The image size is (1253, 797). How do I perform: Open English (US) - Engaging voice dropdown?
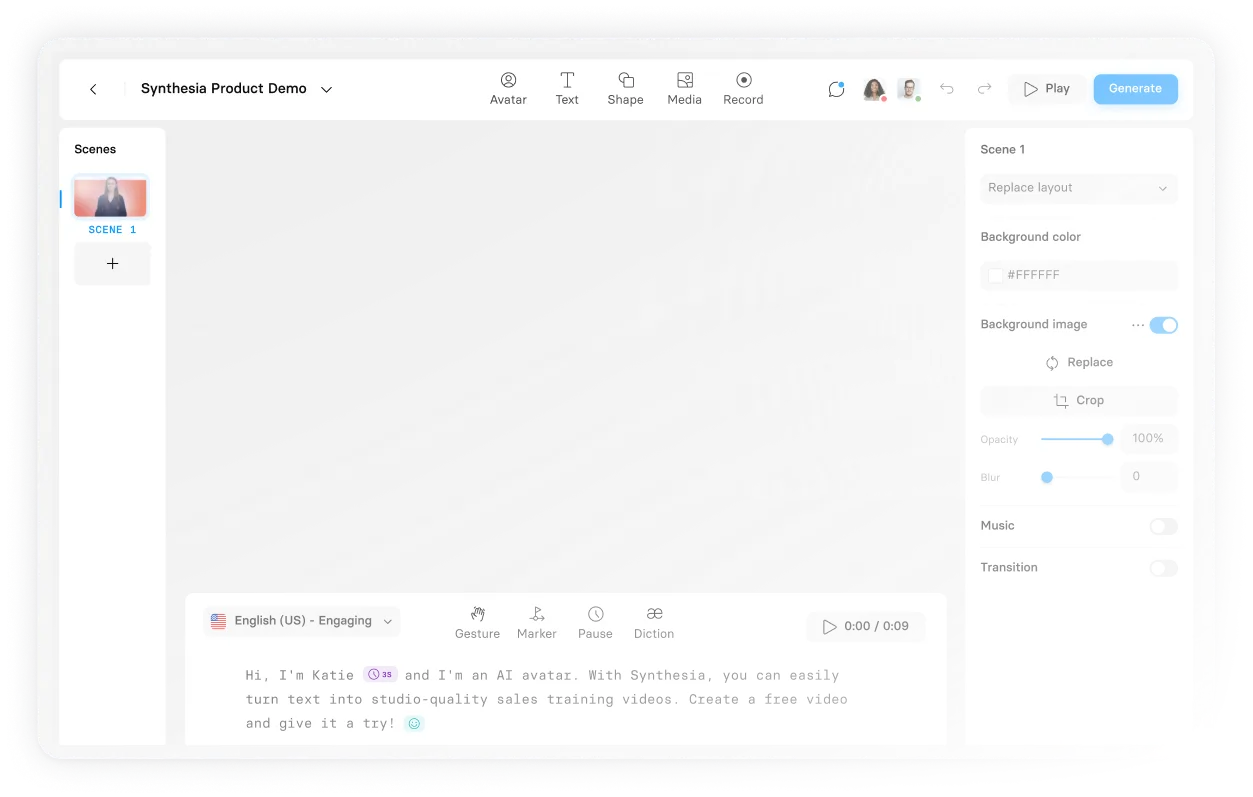(302, 621)
